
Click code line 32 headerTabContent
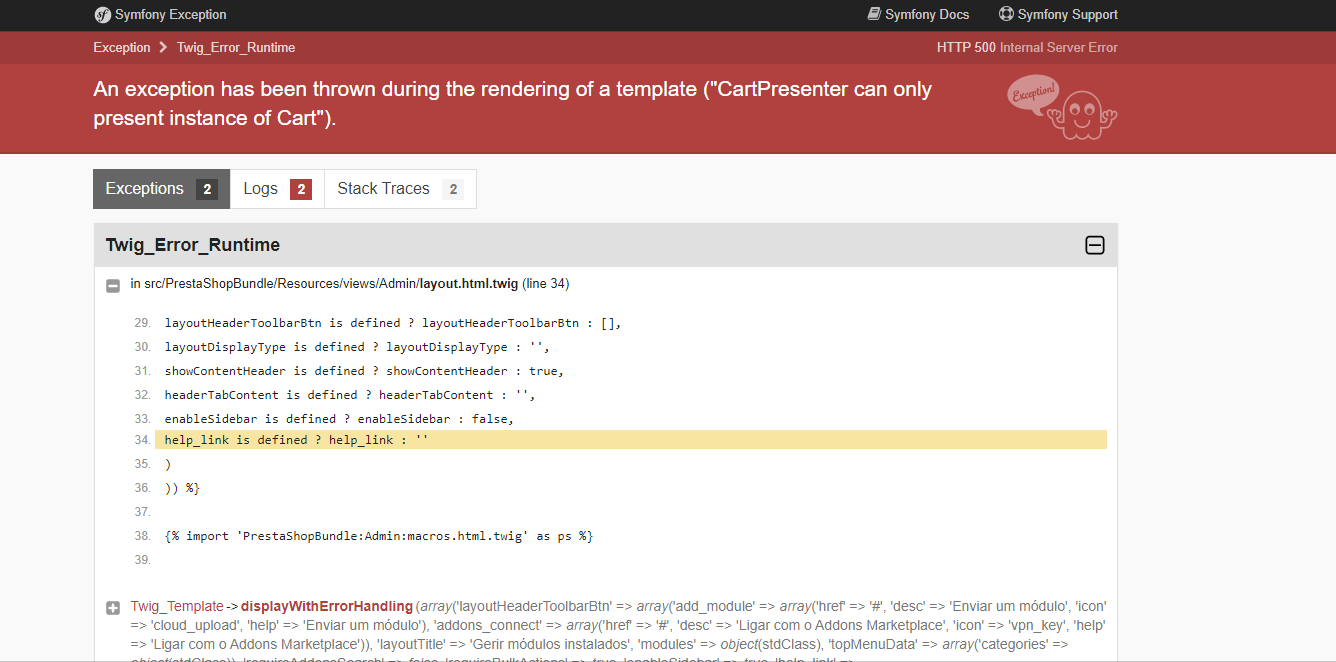coord(350,395)
